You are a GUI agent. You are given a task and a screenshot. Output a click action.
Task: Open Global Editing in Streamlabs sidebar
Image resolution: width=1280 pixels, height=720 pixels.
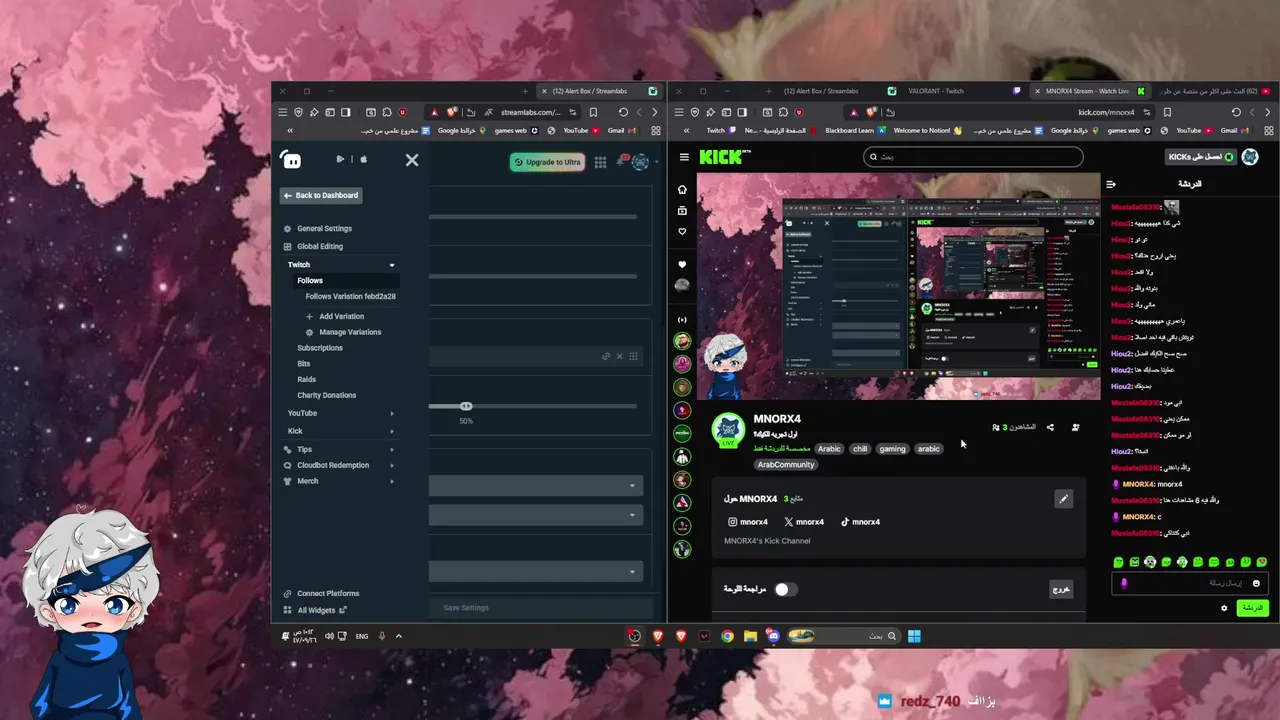pos(319,246)
